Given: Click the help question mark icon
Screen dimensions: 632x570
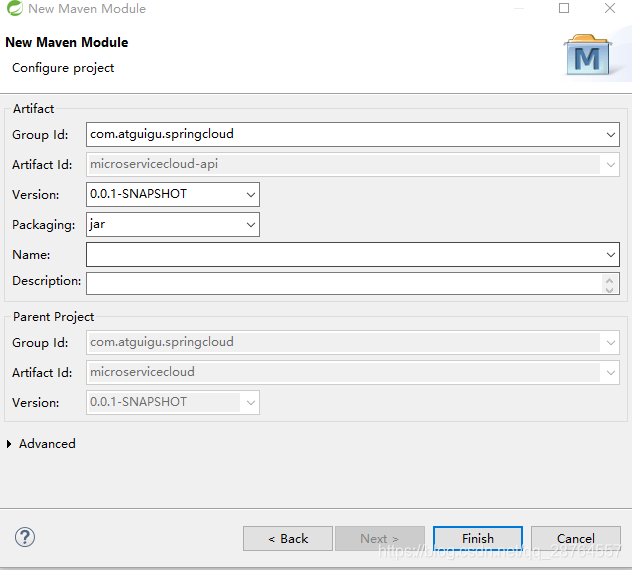Looking at the screenshot, I should click(25, 537).
